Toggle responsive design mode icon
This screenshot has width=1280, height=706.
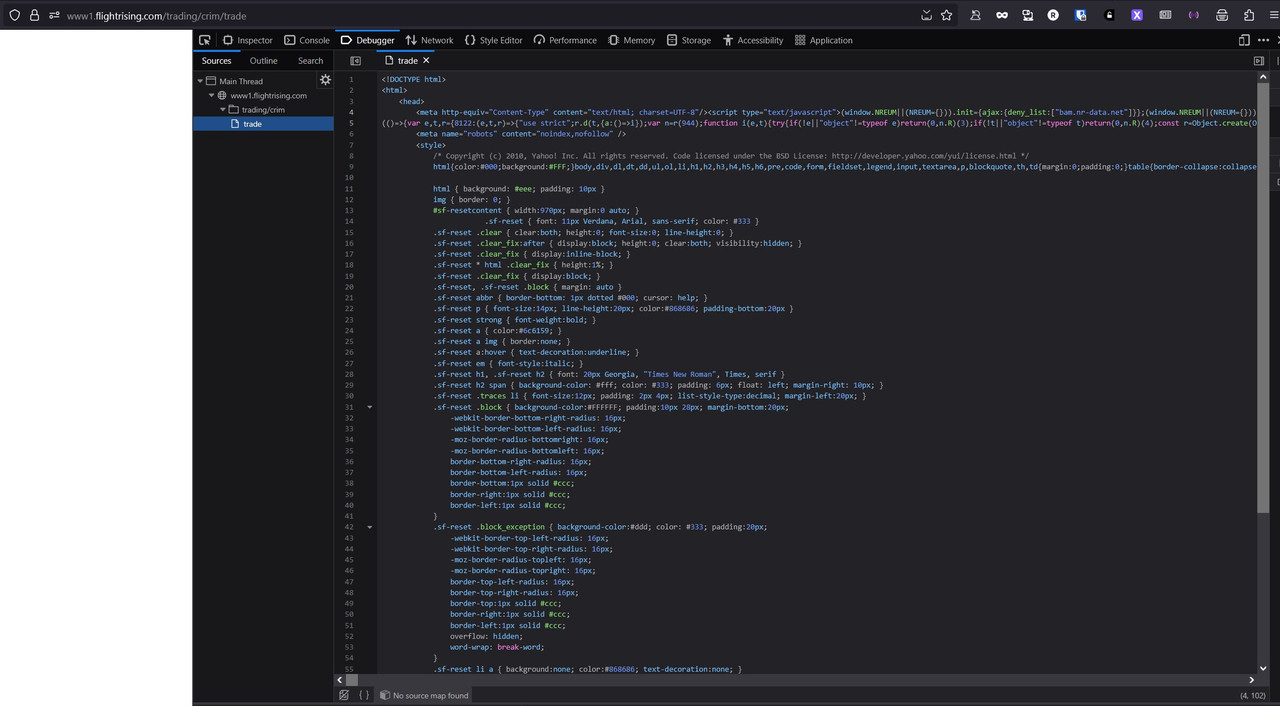click(1244, 40)
